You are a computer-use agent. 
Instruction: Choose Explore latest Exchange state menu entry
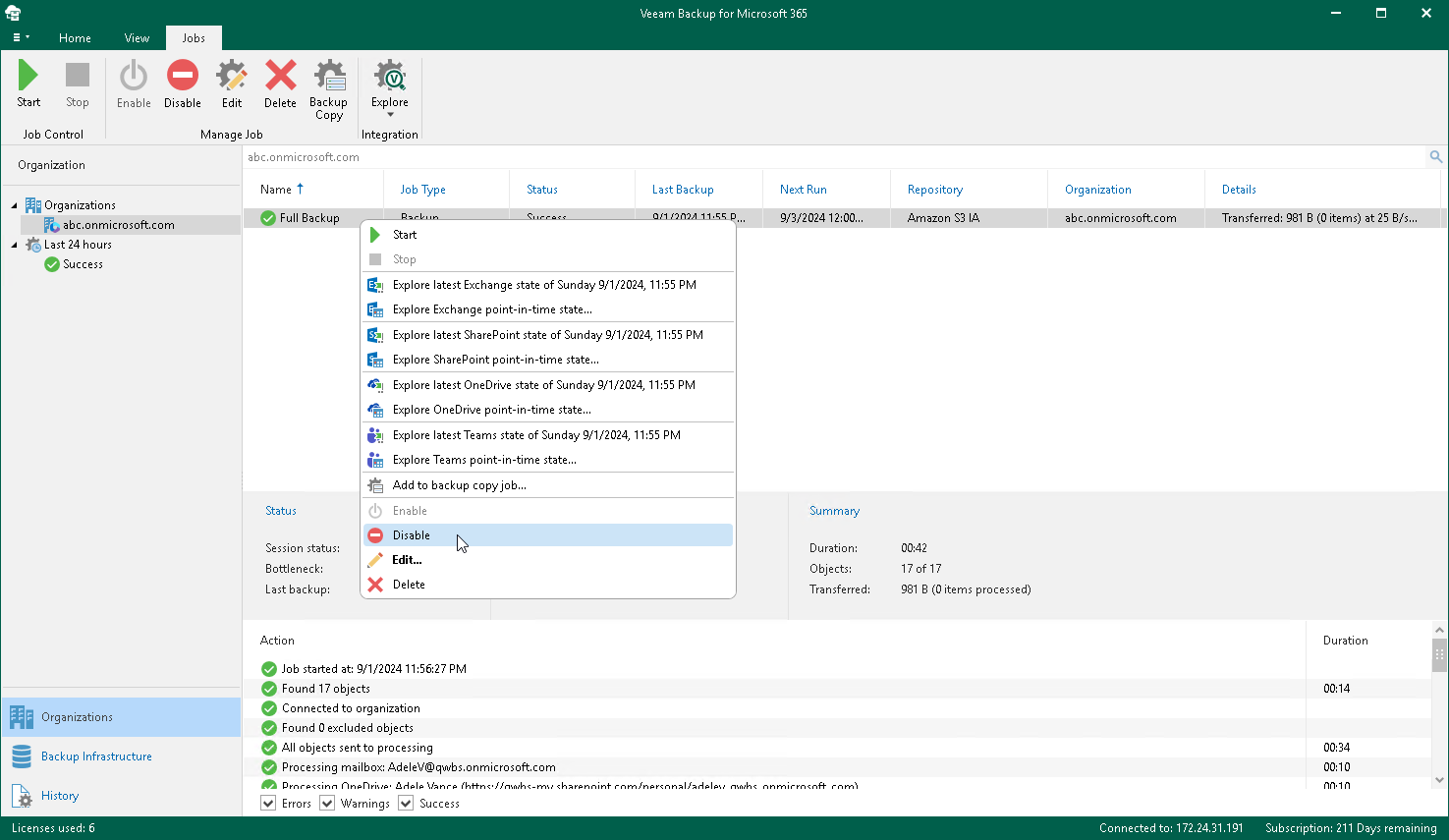(x=548, y=285)
